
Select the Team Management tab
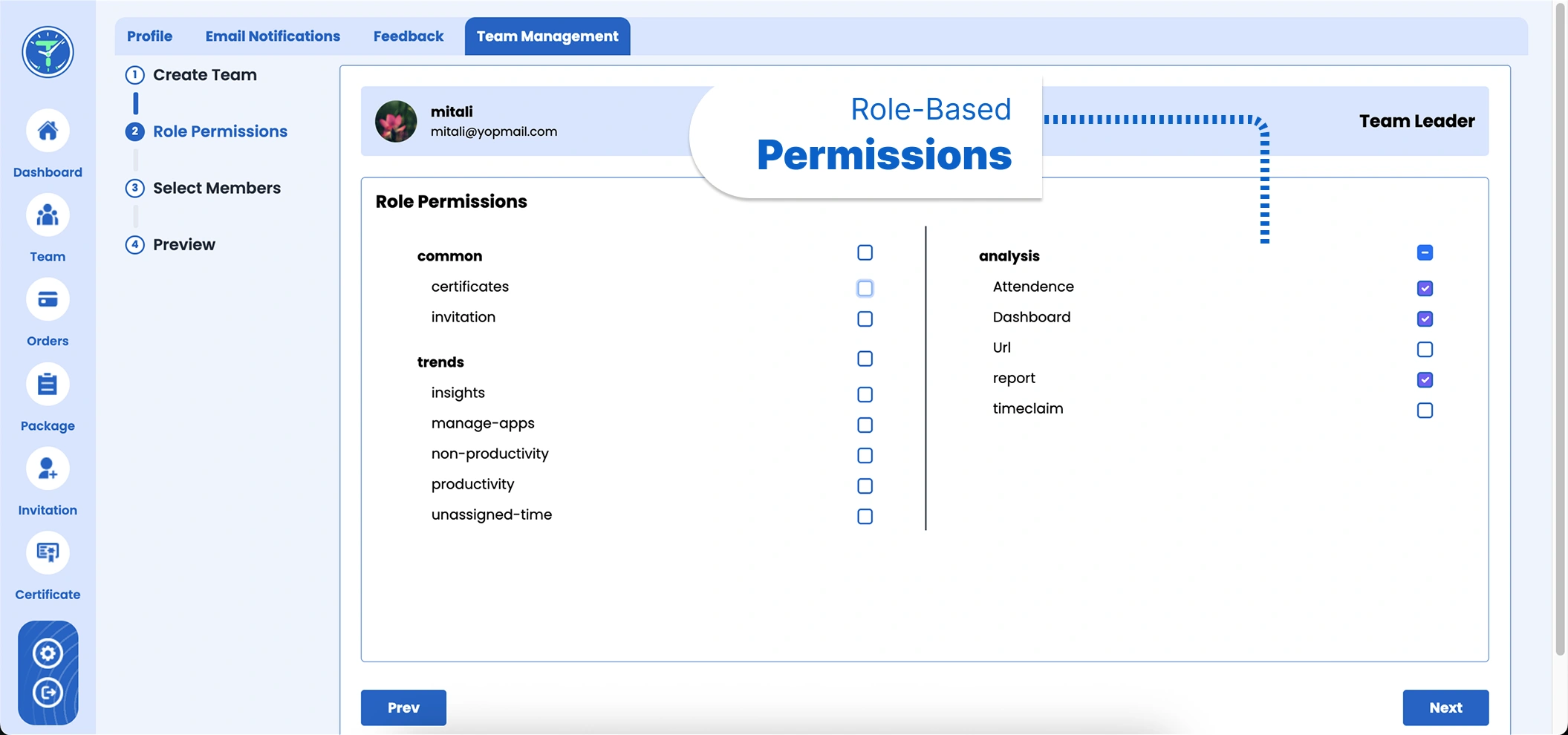(x=547, y=36)
